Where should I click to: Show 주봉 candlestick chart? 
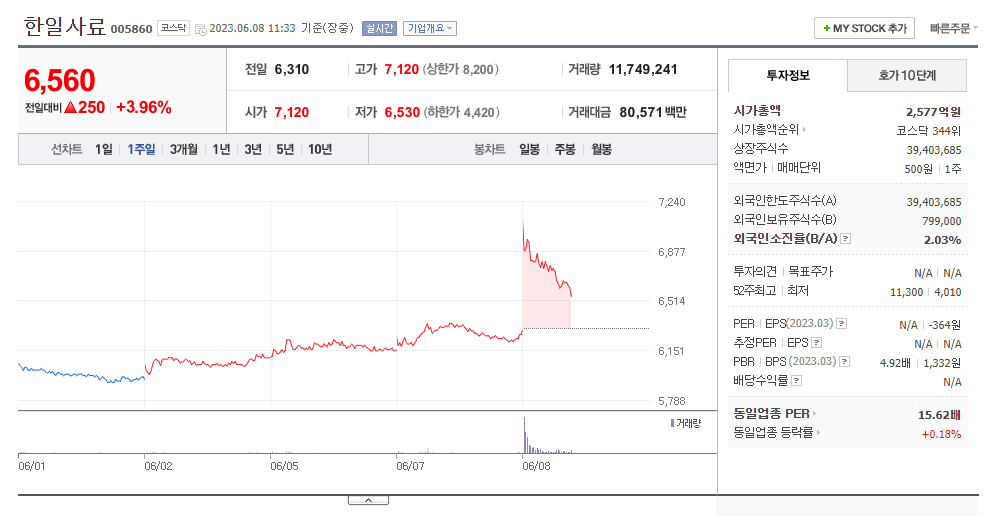pos(565,149)
